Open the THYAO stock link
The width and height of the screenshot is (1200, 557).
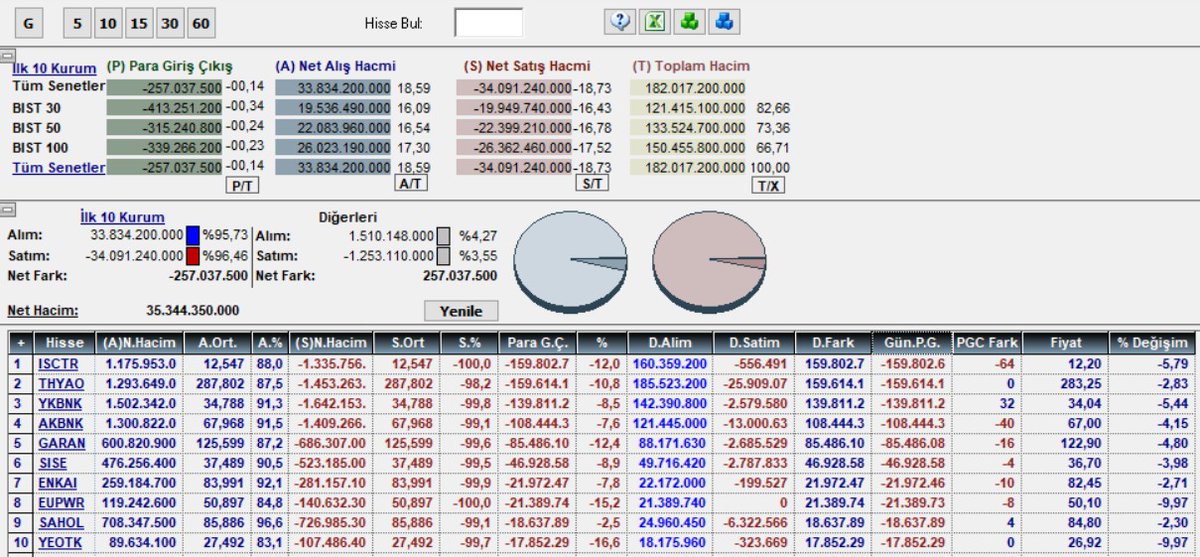click(61, 383)
